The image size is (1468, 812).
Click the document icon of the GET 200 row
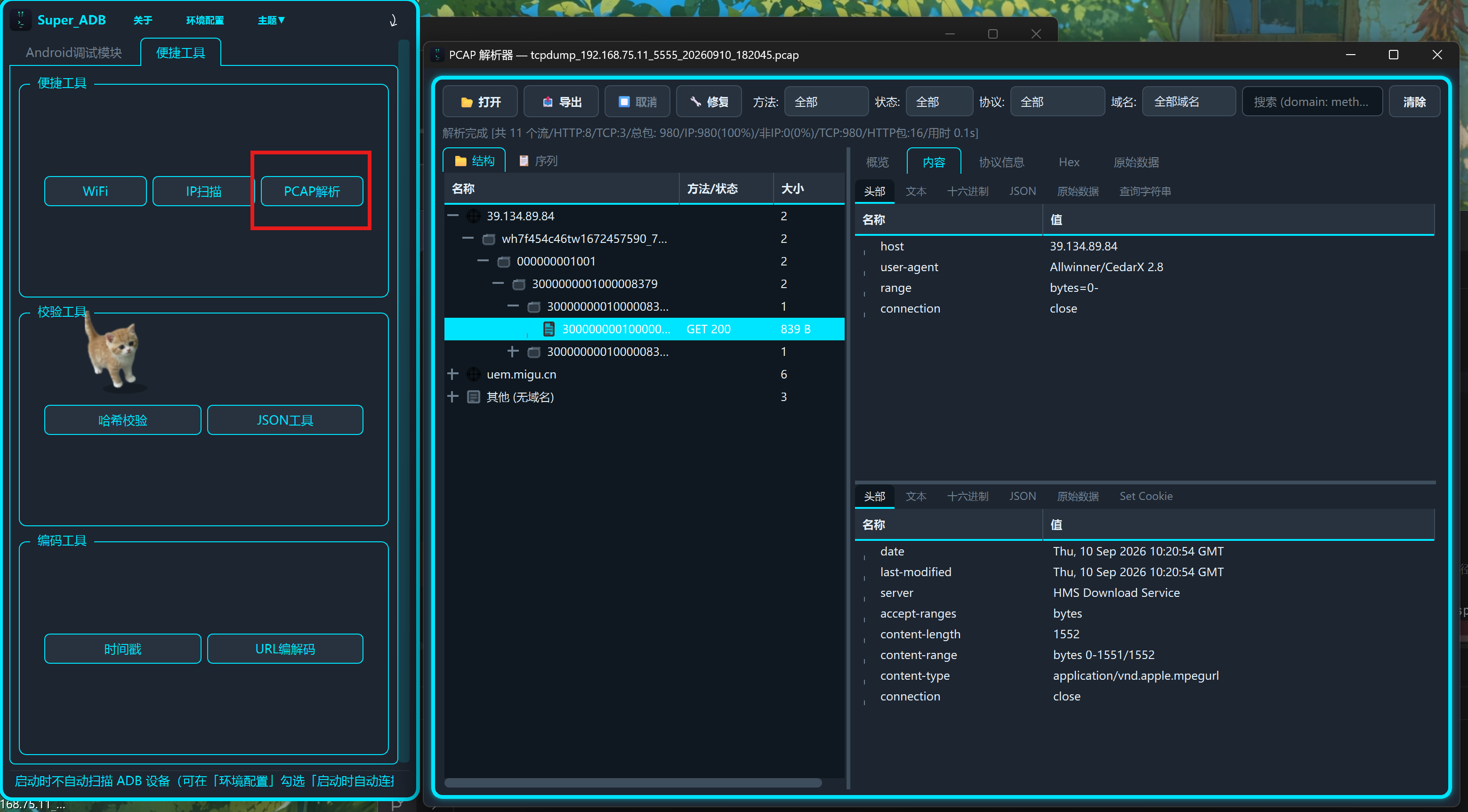tap(549, 329)
